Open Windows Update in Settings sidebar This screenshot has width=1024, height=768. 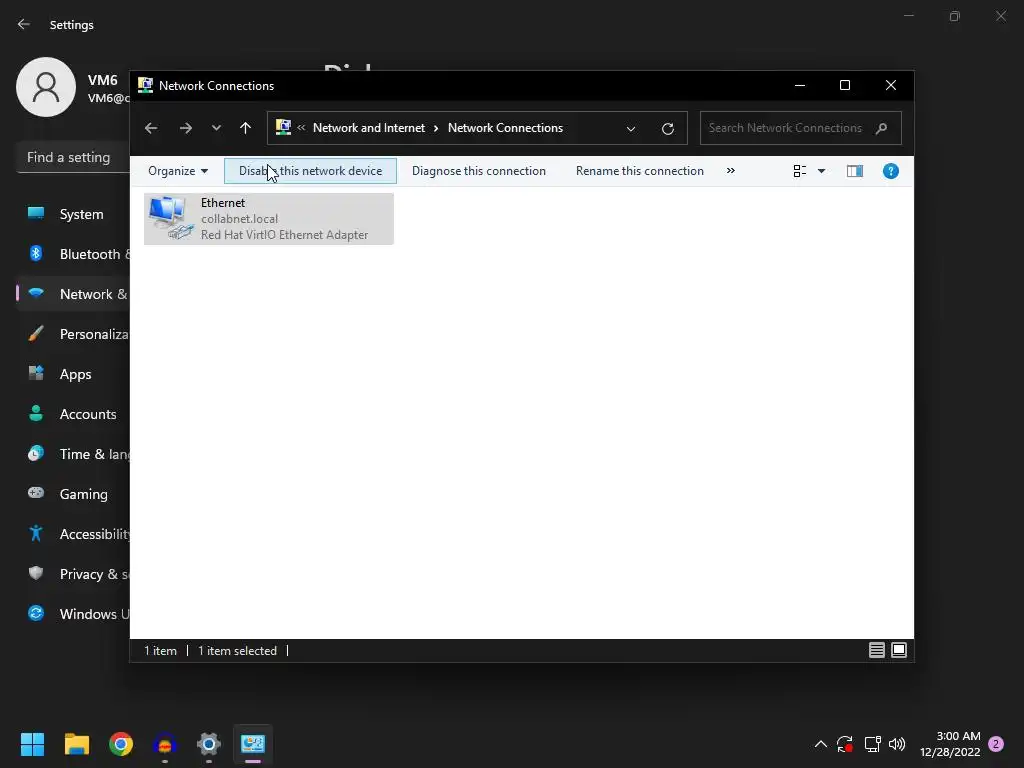click(72, 614)
